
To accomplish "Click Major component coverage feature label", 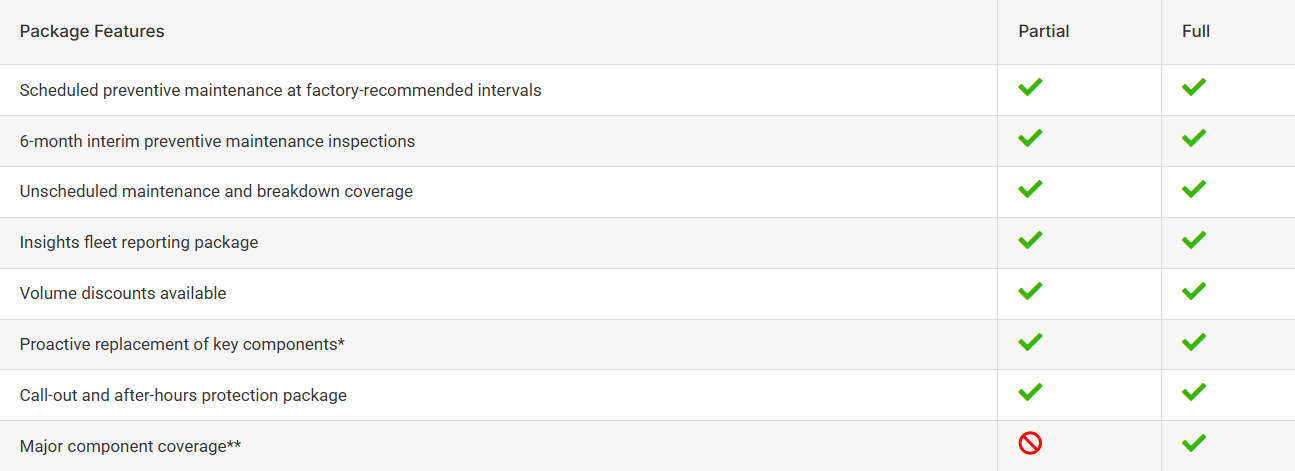I will coord(130,446).
